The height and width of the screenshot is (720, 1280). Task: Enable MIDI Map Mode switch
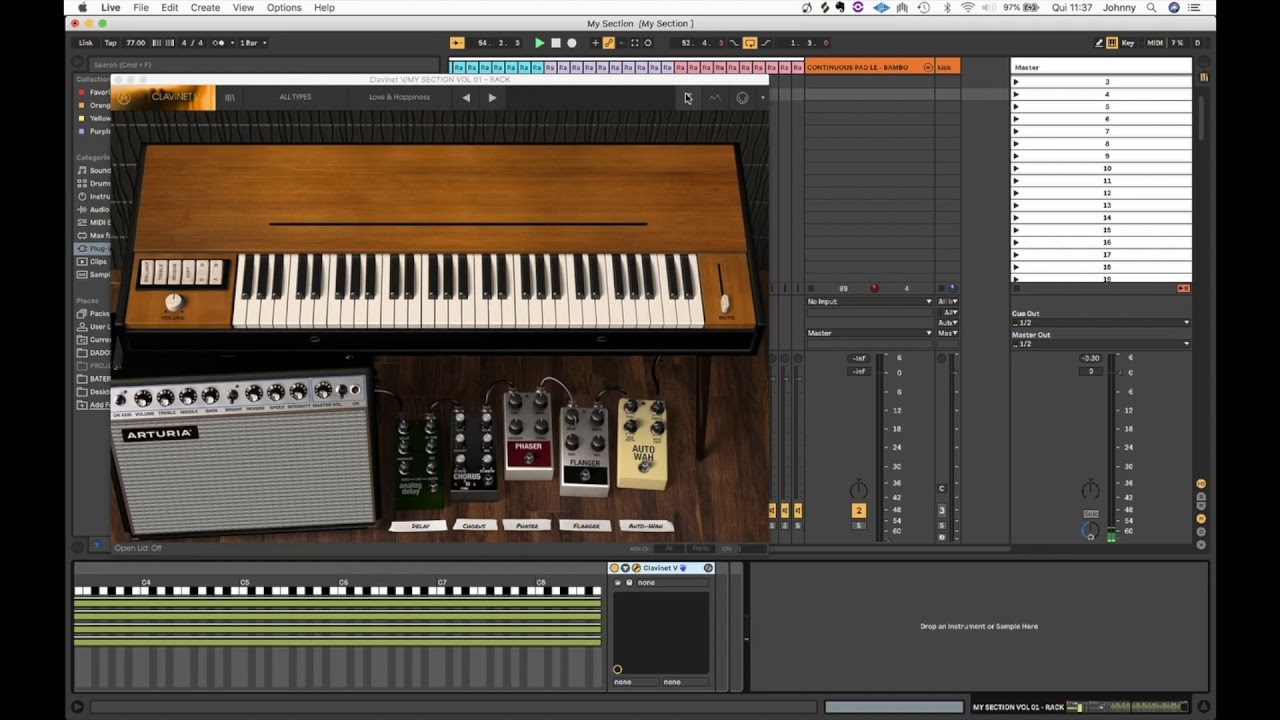pos(1155,43)
